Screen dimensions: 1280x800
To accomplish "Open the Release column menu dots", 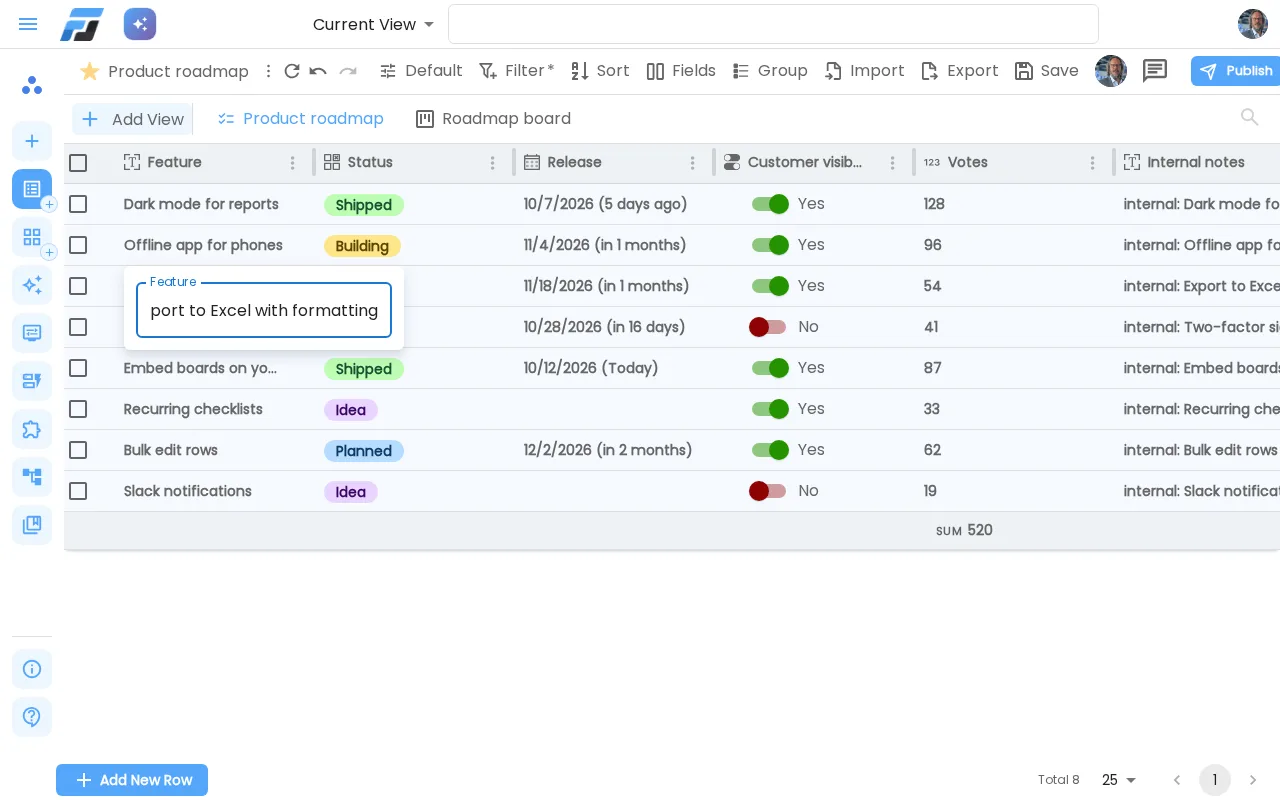I will 693,163.
